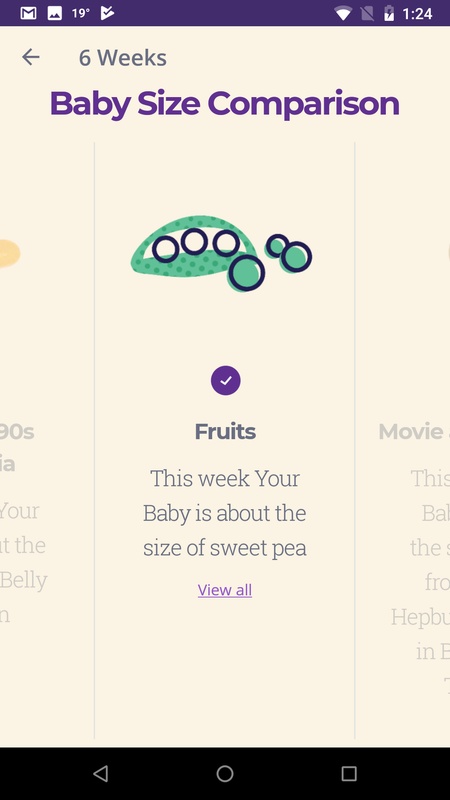Tap the checkmark task notification icon
This screenshot has width=450, height=800.
(107, 13)
